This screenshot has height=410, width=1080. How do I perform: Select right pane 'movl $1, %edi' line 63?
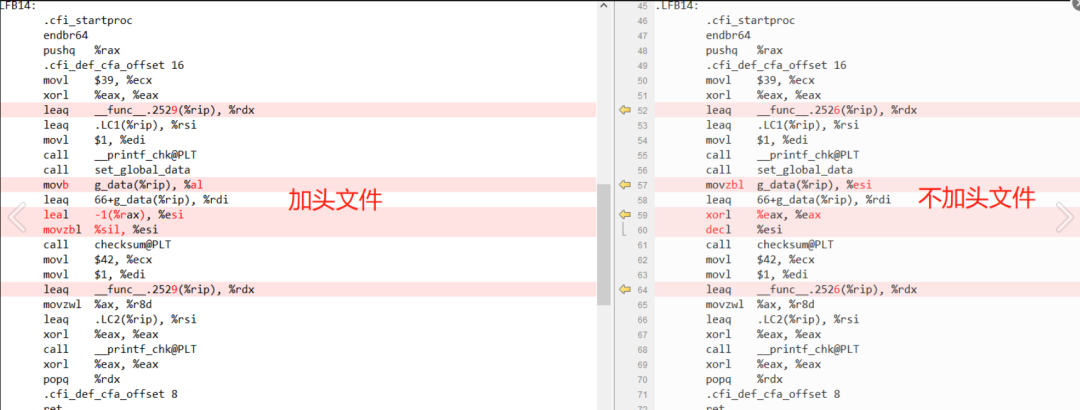click(756, 275)
